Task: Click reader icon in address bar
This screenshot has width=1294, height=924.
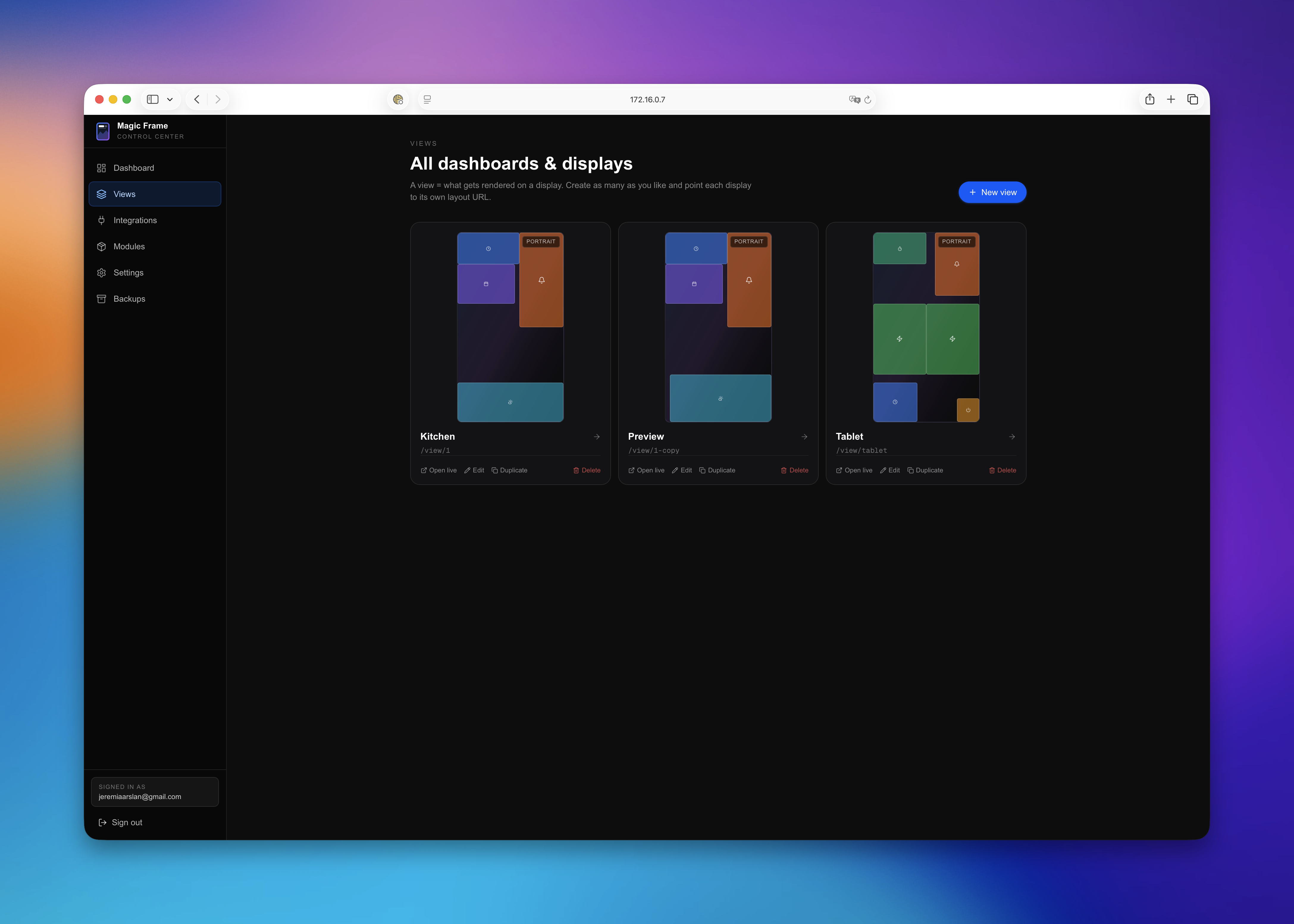Action: (427, 100)
